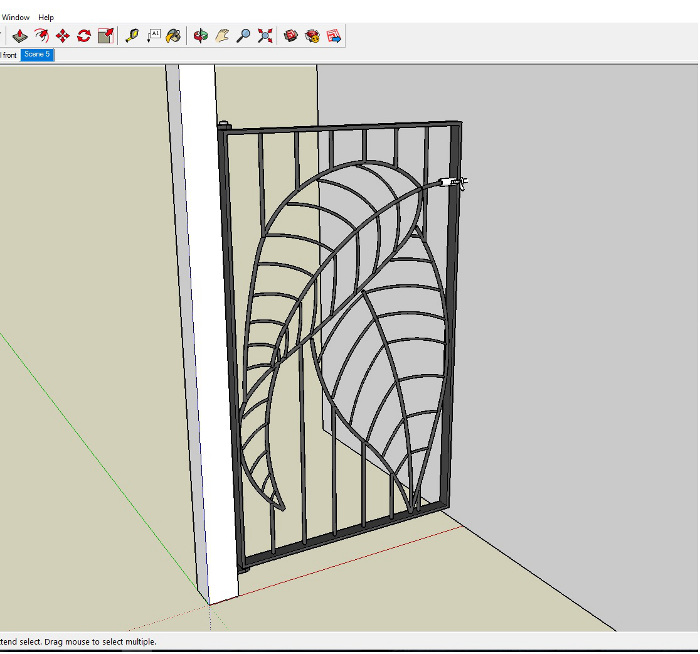
Task: Choose the Rotate tool
Action: point(84,36)
